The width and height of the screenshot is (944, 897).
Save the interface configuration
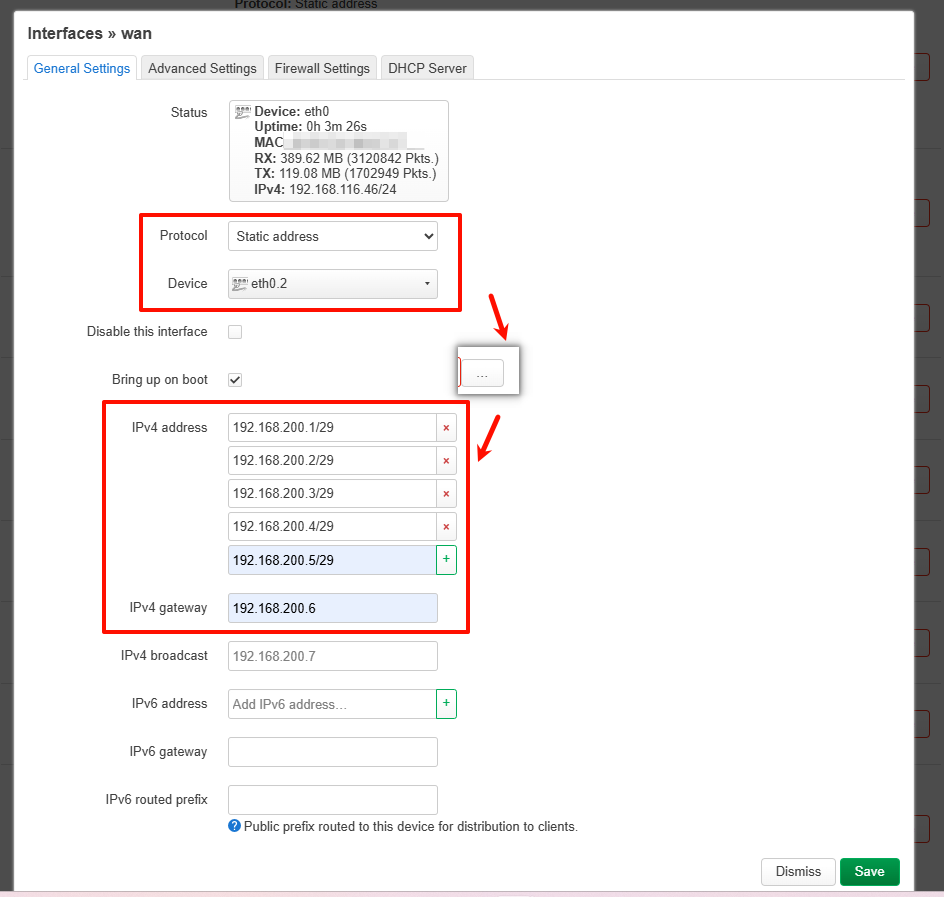[869, 872]
